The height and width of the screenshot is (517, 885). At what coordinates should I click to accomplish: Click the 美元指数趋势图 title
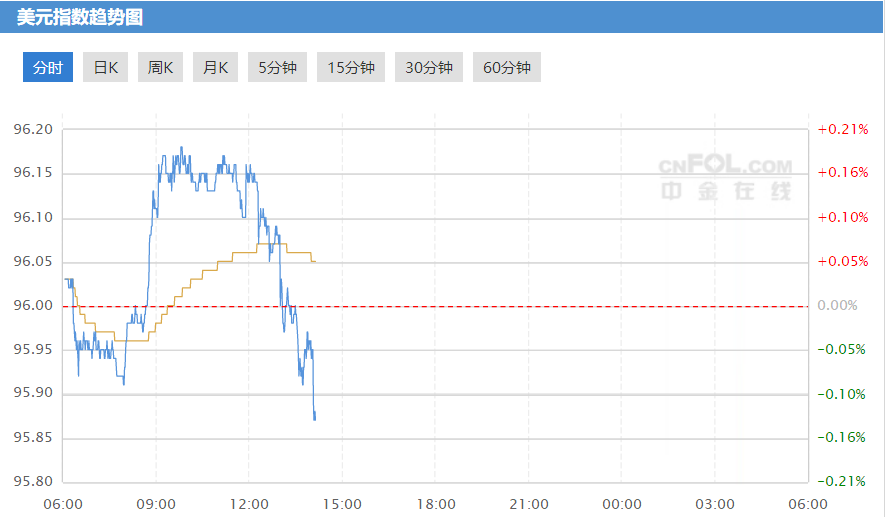click(x=79, y=16)
